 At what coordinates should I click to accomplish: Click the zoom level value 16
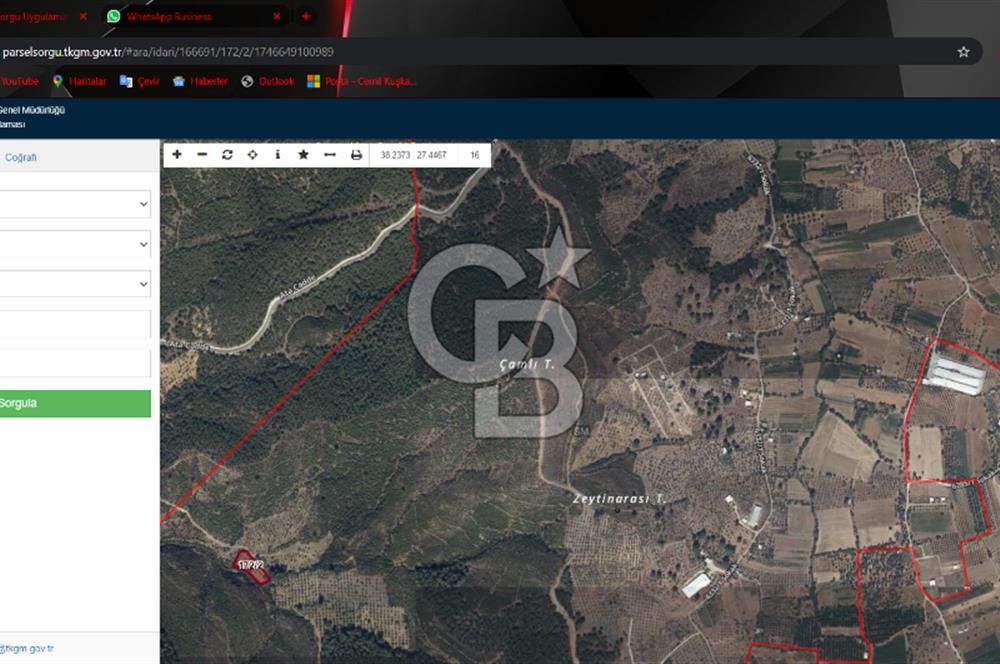(x=474, y=155)
